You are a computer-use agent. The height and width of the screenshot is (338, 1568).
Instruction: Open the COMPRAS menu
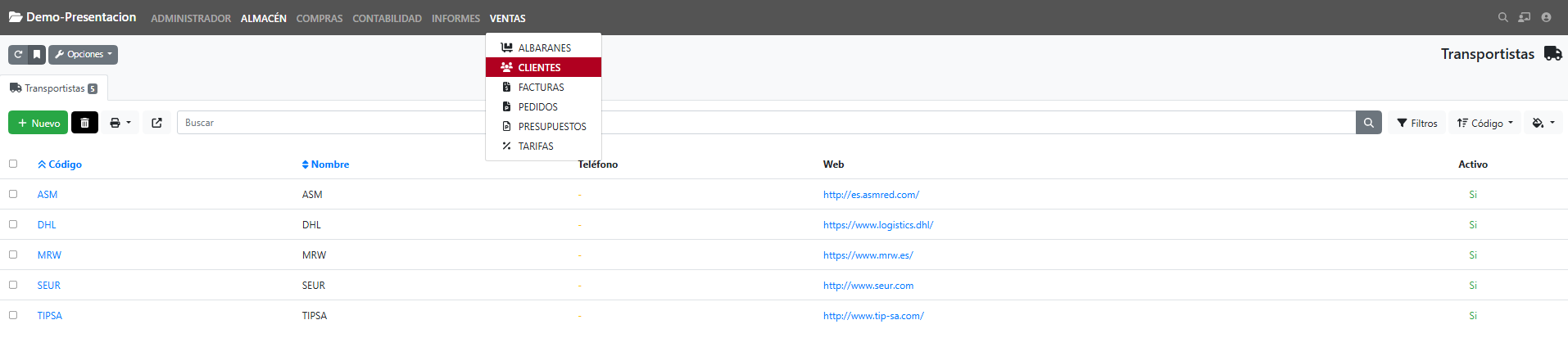click(x=319, y=18)
